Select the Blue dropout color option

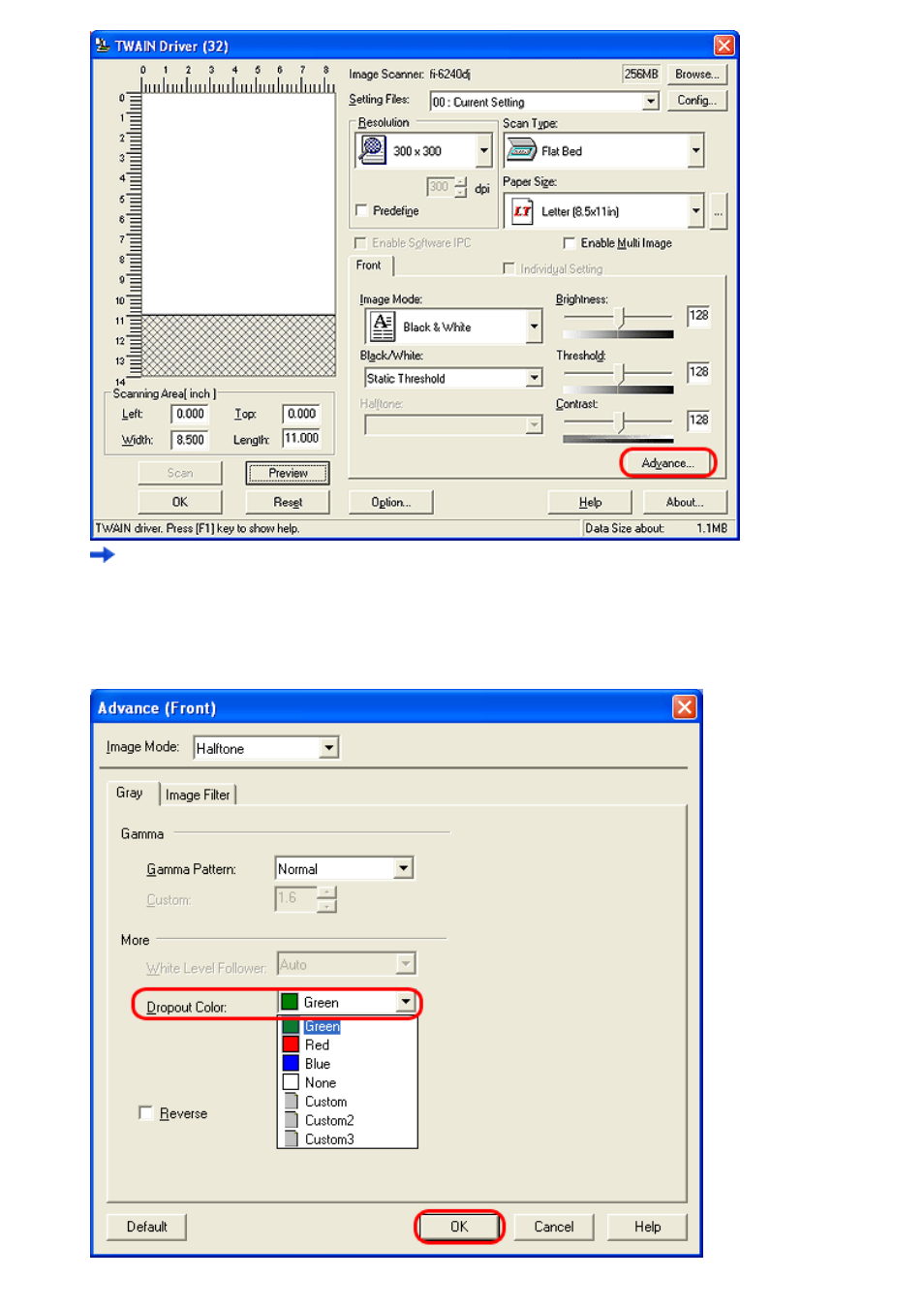(347, 1064)
